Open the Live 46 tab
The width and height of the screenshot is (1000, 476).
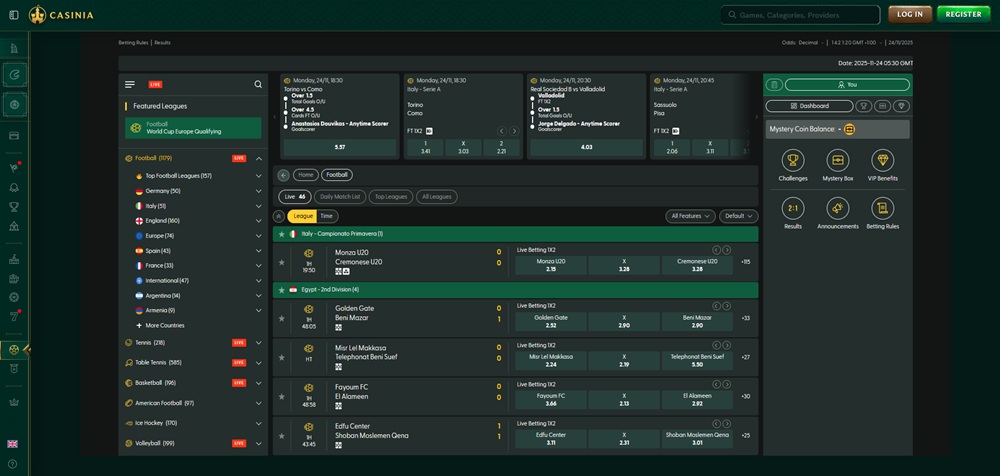[x=295, y=197]
